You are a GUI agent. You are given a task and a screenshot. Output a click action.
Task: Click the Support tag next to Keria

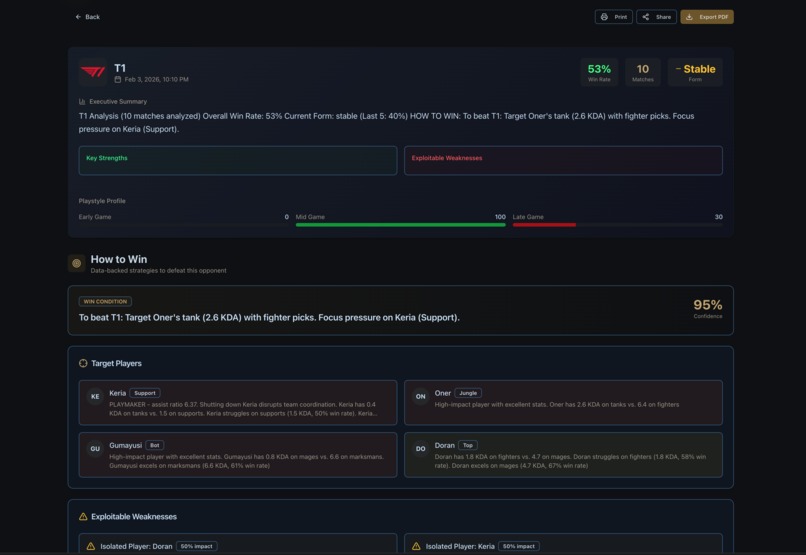click(x=144, y=393)
